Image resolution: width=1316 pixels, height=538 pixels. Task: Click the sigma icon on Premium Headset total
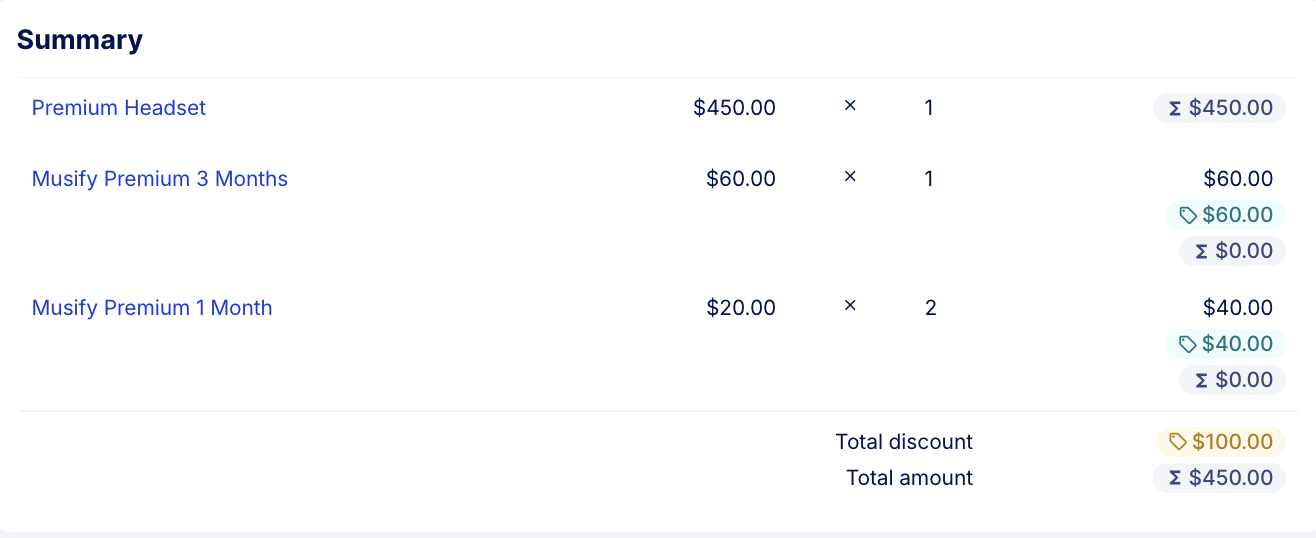point(1174,108)
